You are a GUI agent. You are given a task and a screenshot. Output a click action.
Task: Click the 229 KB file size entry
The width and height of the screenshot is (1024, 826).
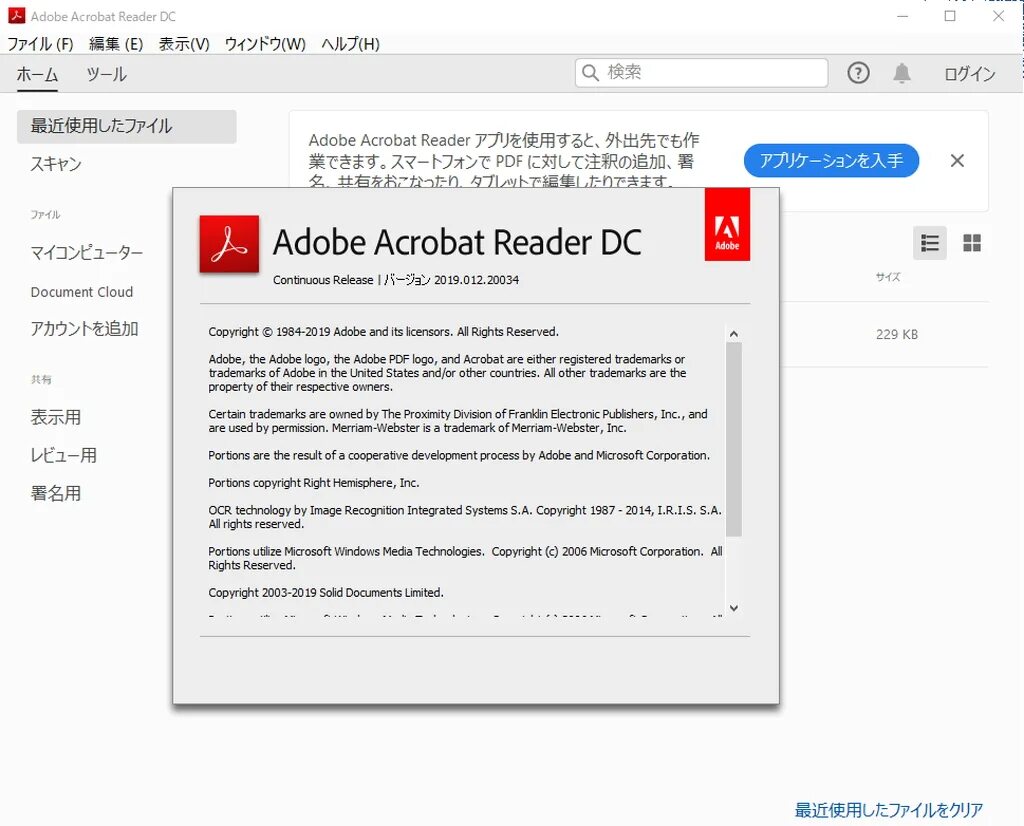pyautogui.click(x=897, y=334)
